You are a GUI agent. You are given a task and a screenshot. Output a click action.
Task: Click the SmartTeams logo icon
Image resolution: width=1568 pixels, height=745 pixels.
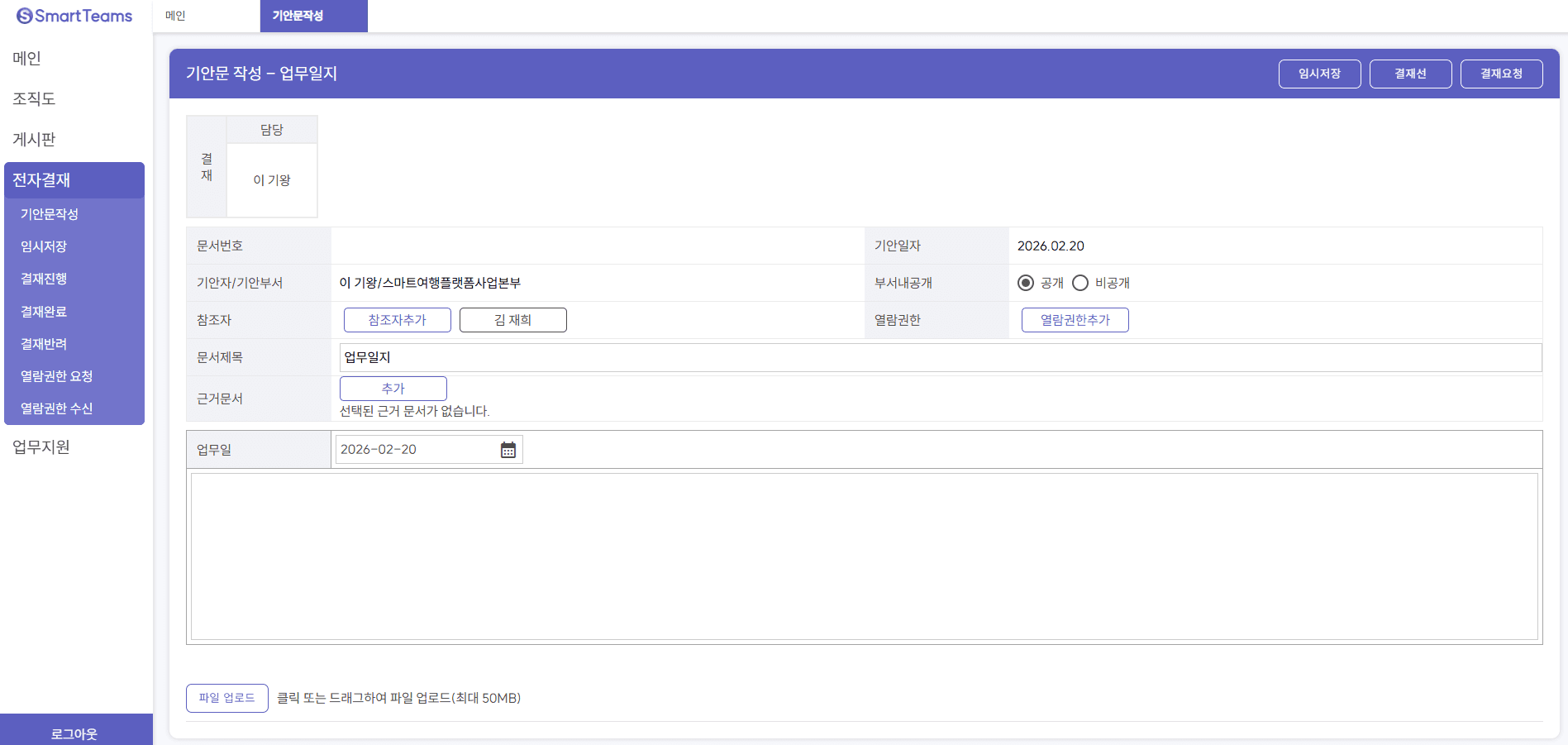(x=25, y=16)
